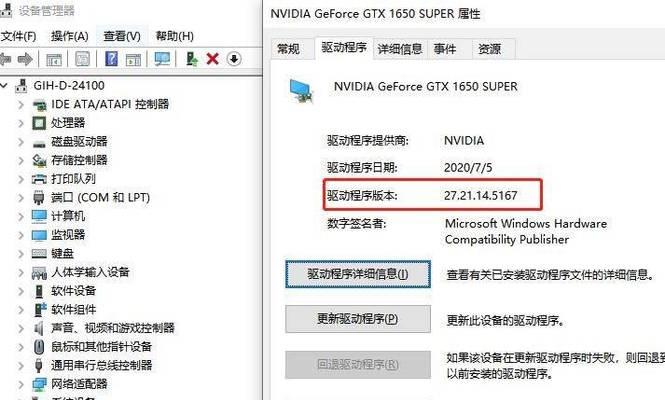The height and width of the screenshot is (400, 665).
Task: Expand the 网络适配器 node
Action: point(21,384)
